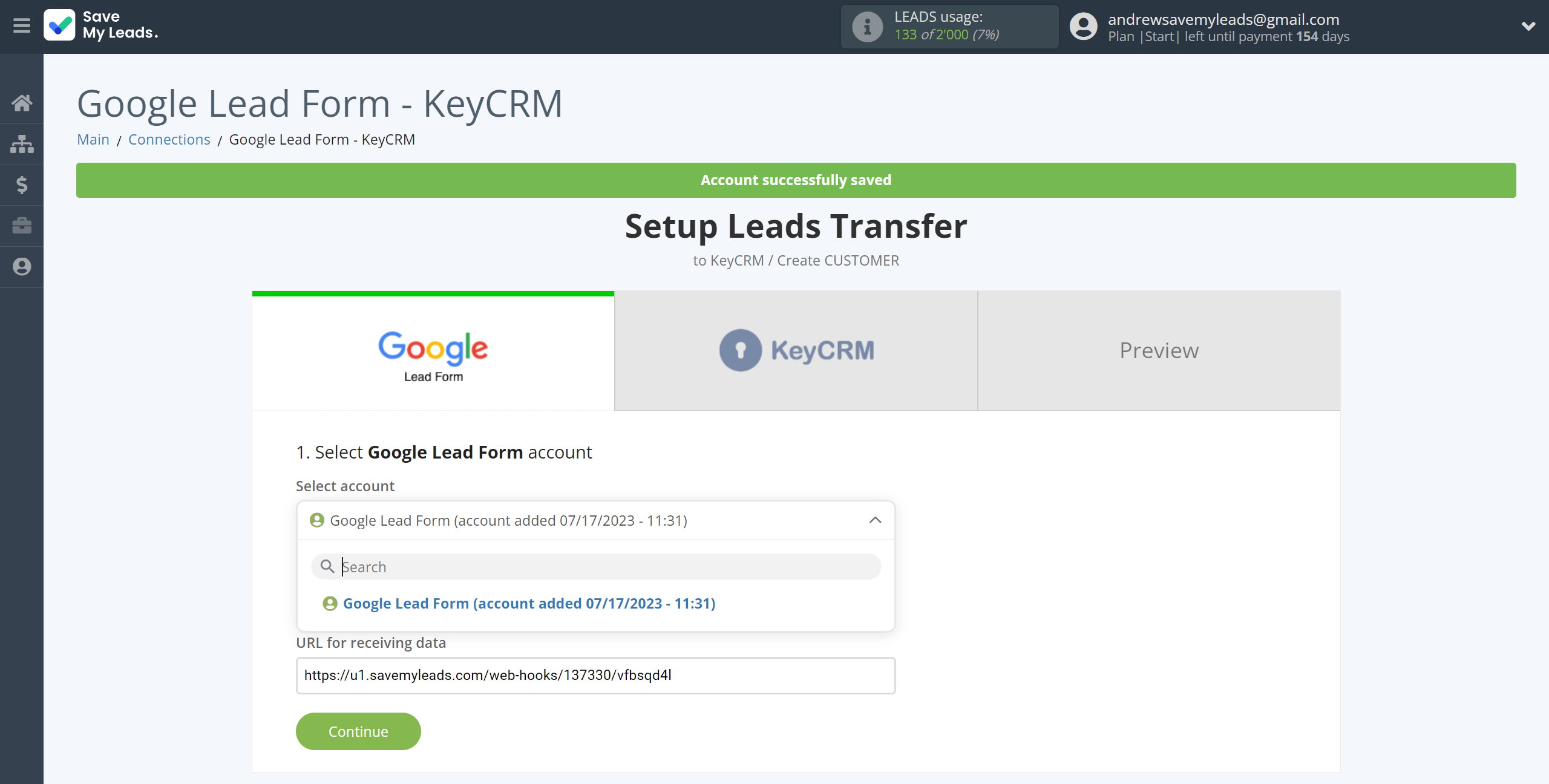Image resolution: width=1549 pixels, height=784 pixels.
Task: Click the account email address
Action: pyautogui.click(x=1223, y=19)
